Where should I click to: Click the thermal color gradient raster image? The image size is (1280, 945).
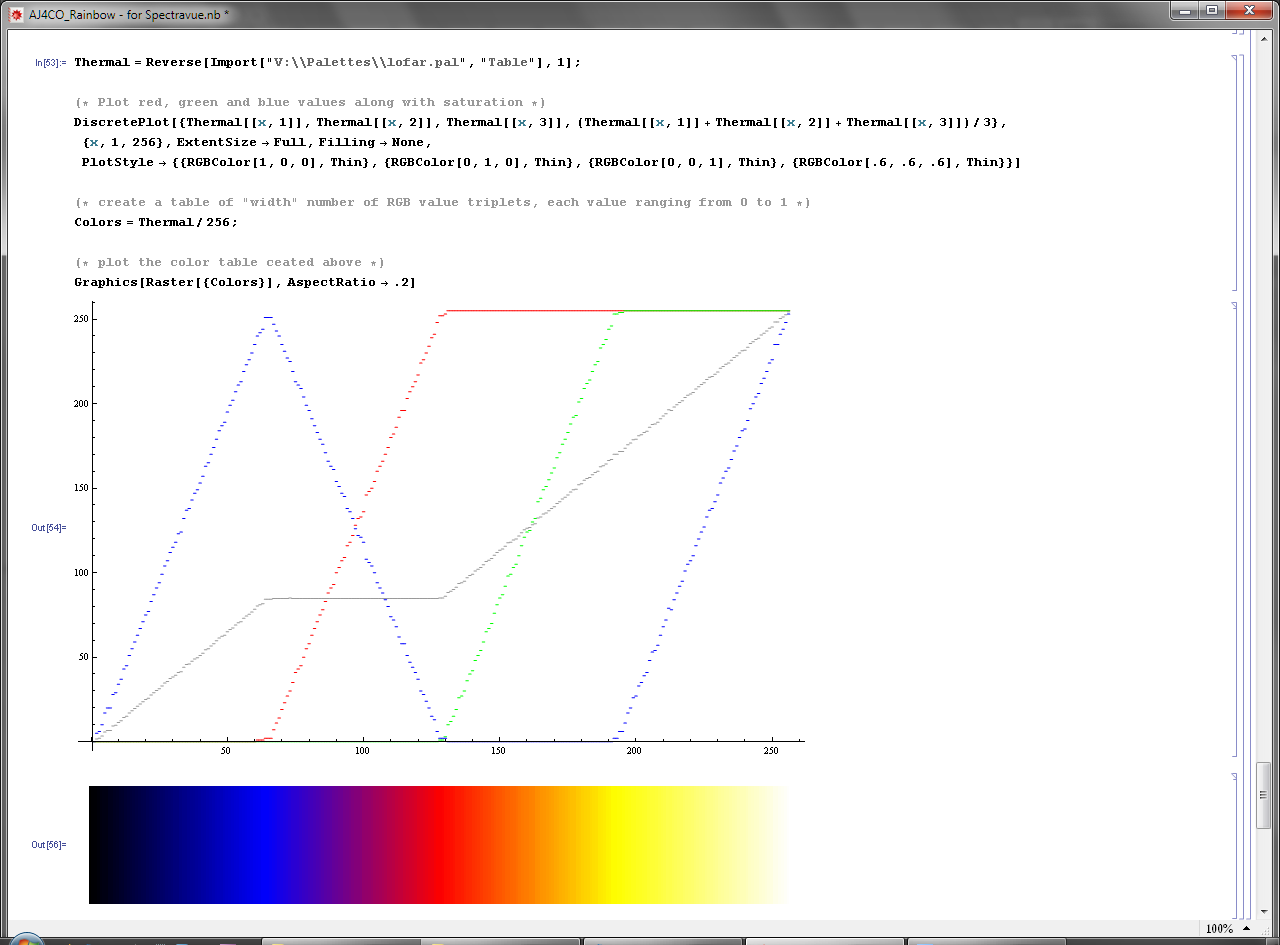pyautogui.click(x=437, y=844)
